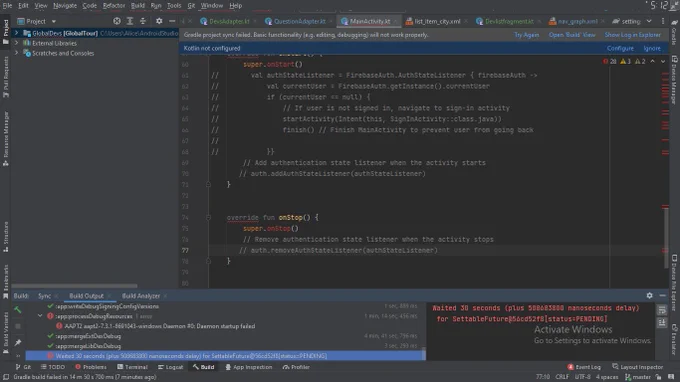The width and height of the screenshot is (680, 382).
Task: Toggle fold marker at line 78
Action: (x=208, y=261)
